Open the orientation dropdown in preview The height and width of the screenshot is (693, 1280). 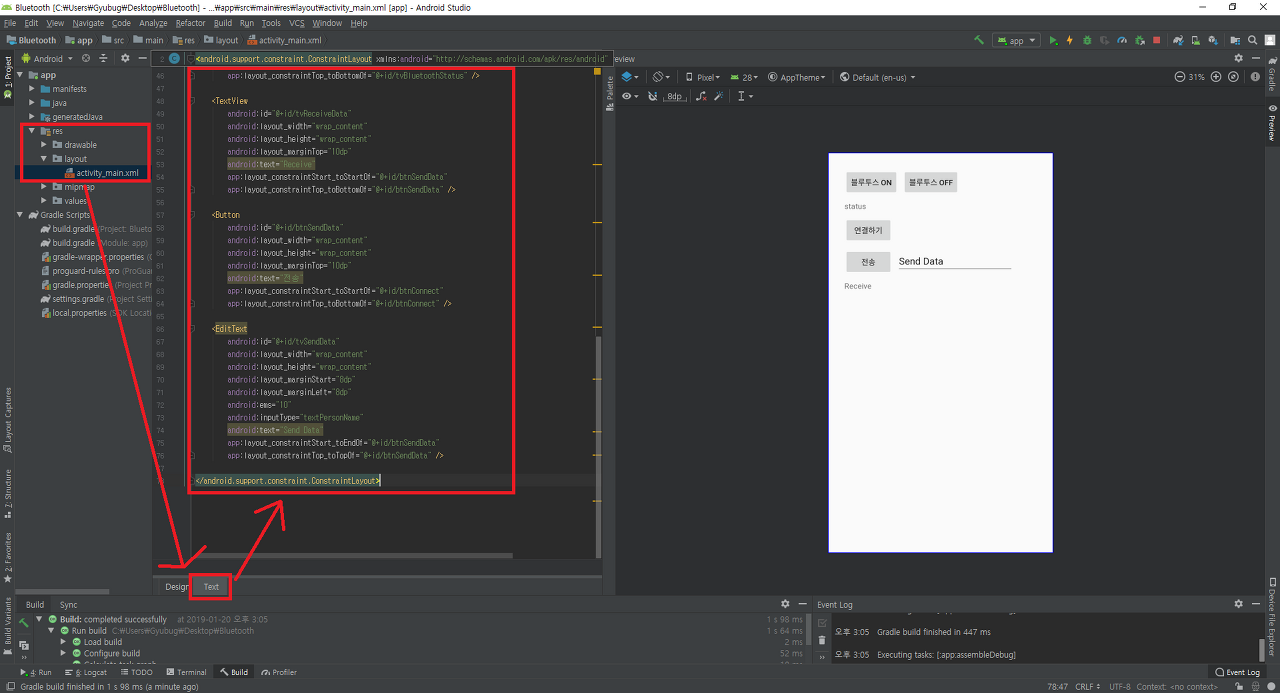click(x=661, y=77)
